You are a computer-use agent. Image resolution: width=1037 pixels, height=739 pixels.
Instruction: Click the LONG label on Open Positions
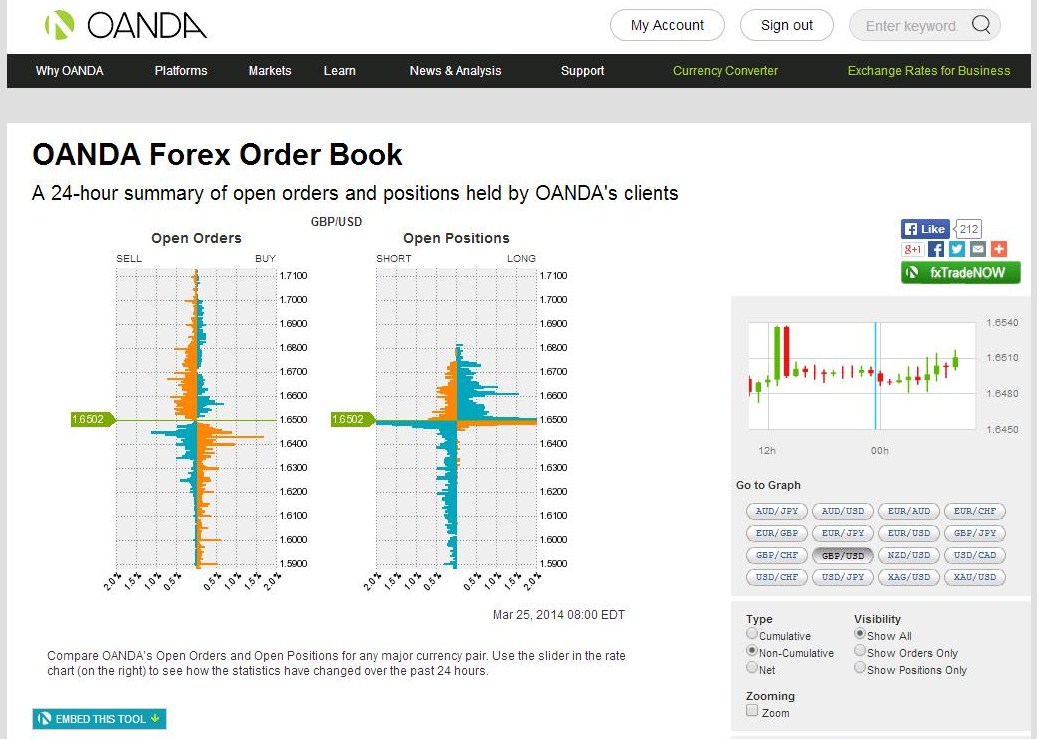(521, 259)
